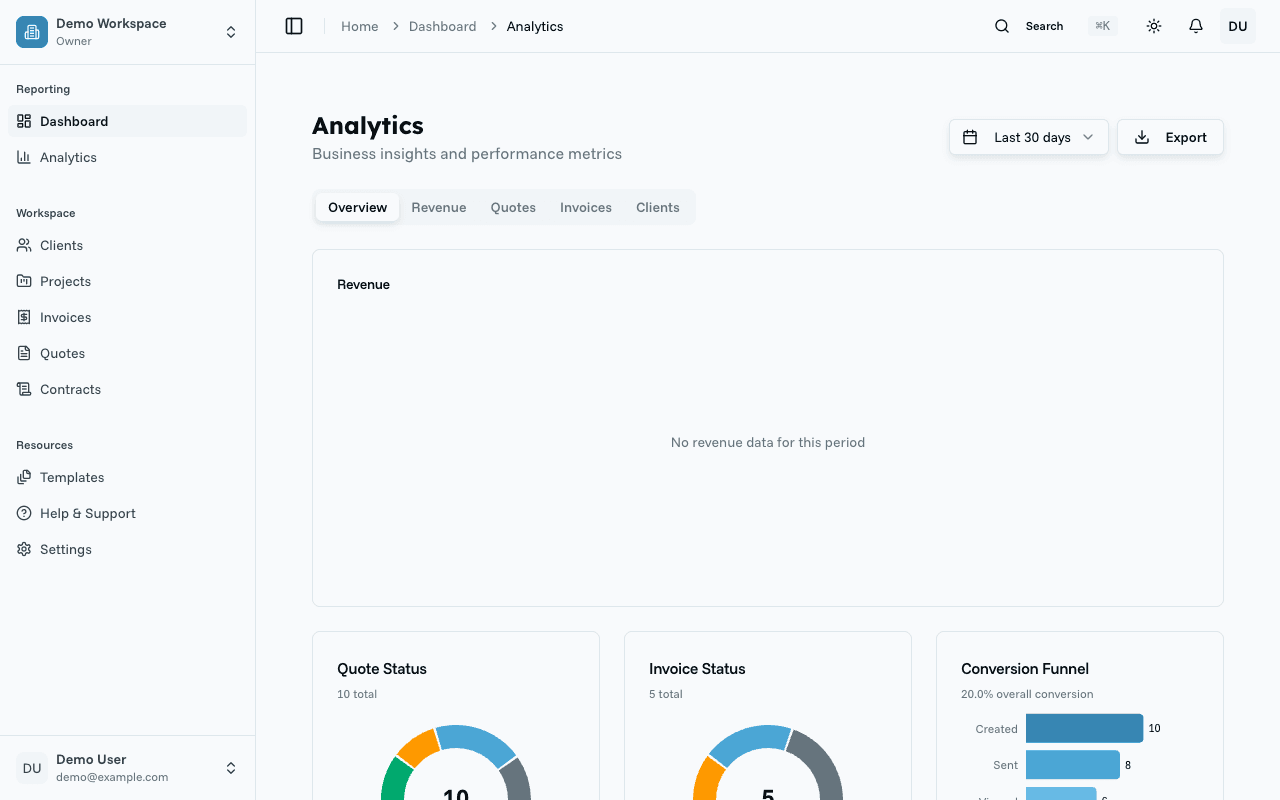This screenshot has width=1280, height=800.
Task: Click 'Business insights and performance metrics' subtitle
Action: (467, 154)
